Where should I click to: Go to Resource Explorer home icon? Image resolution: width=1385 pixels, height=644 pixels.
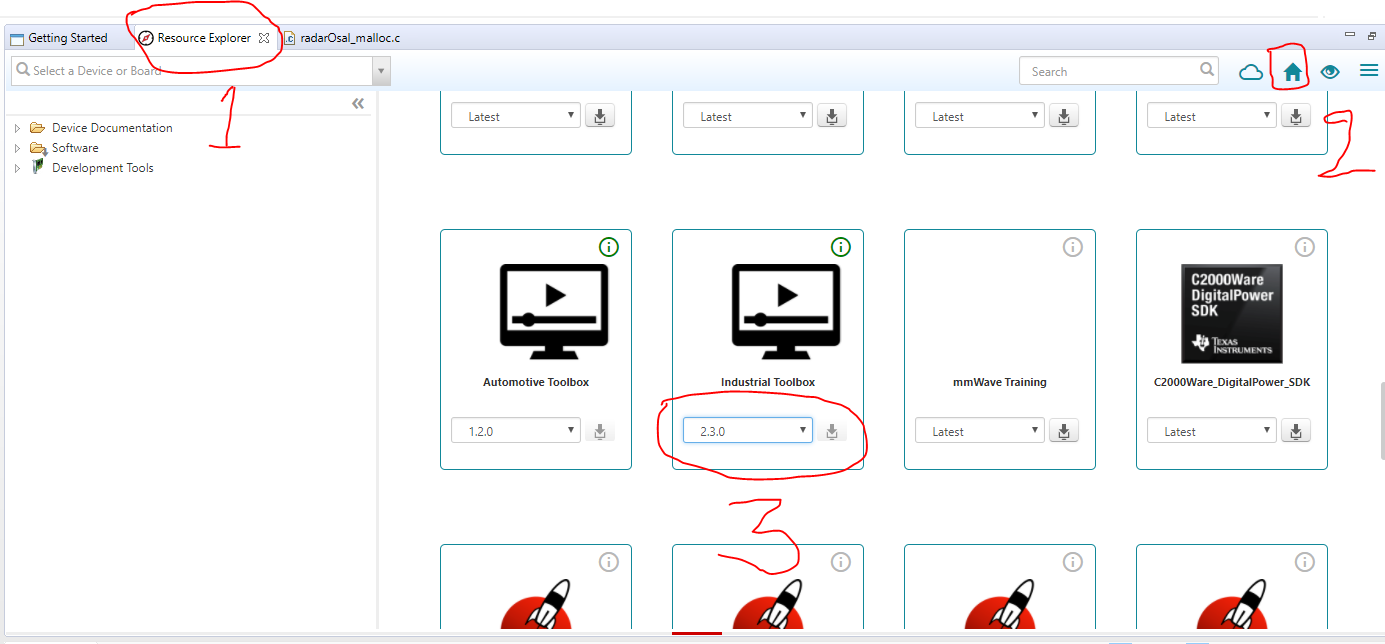click(x=1292, y=72)
